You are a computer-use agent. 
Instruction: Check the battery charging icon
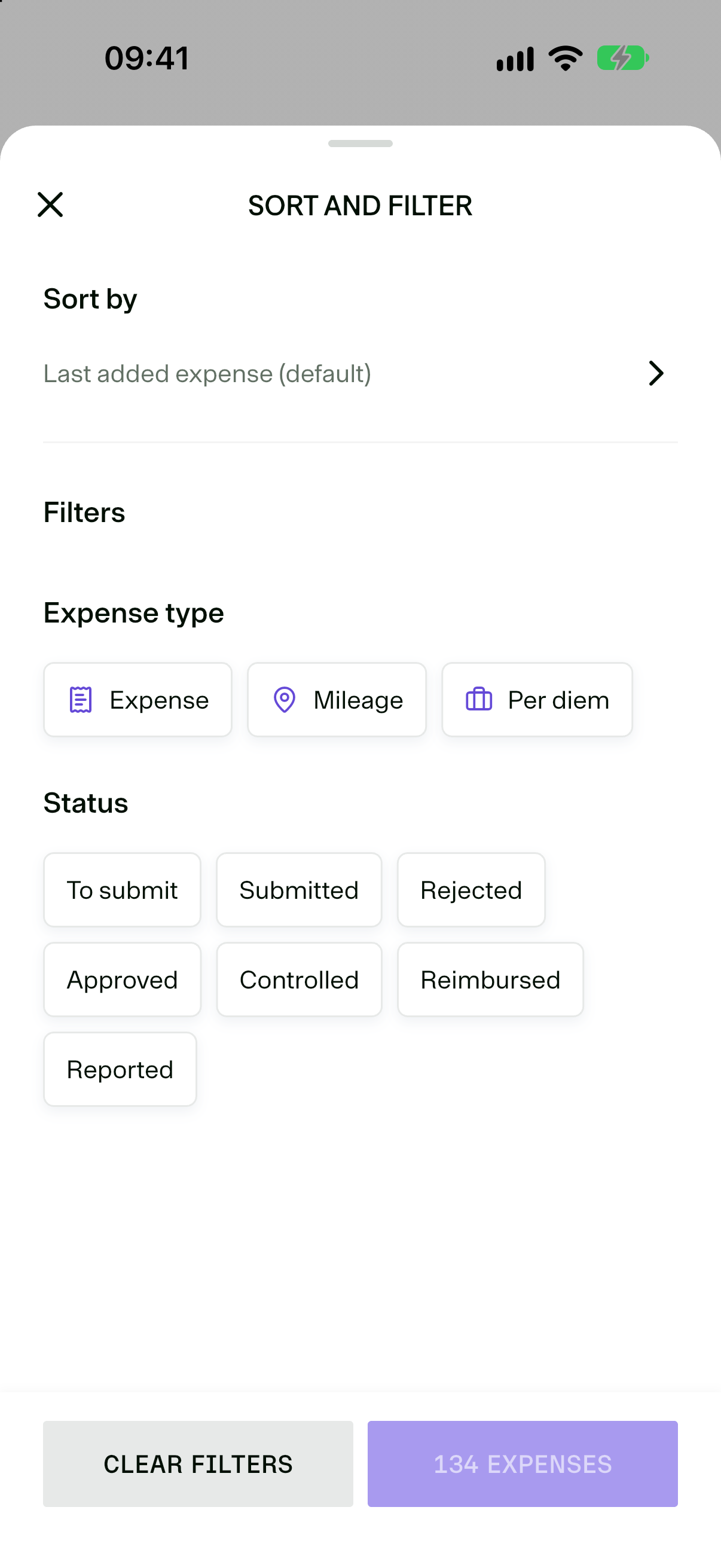click(623, 59)
